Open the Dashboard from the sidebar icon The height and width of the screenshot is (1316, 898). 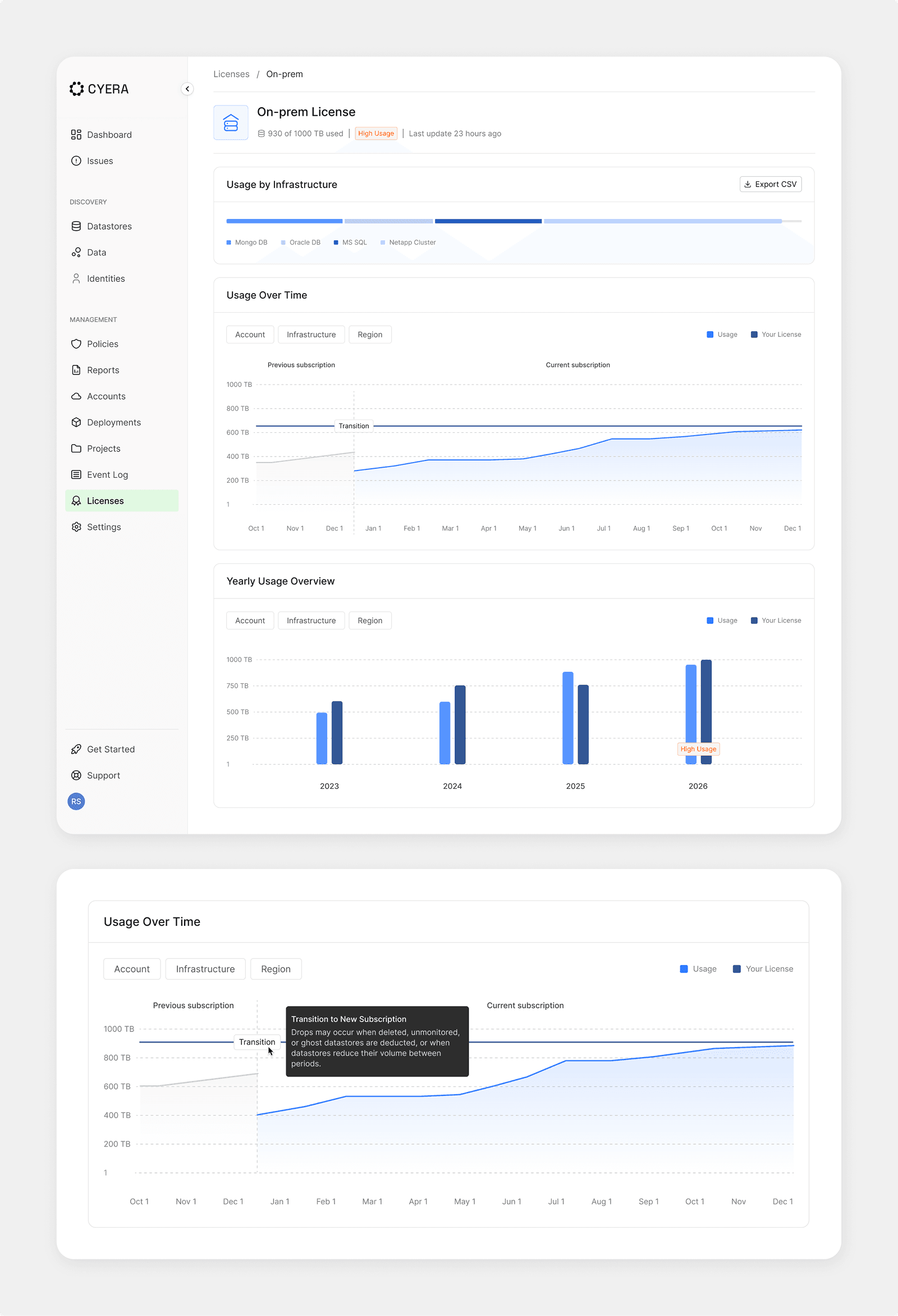coord(76,135)
